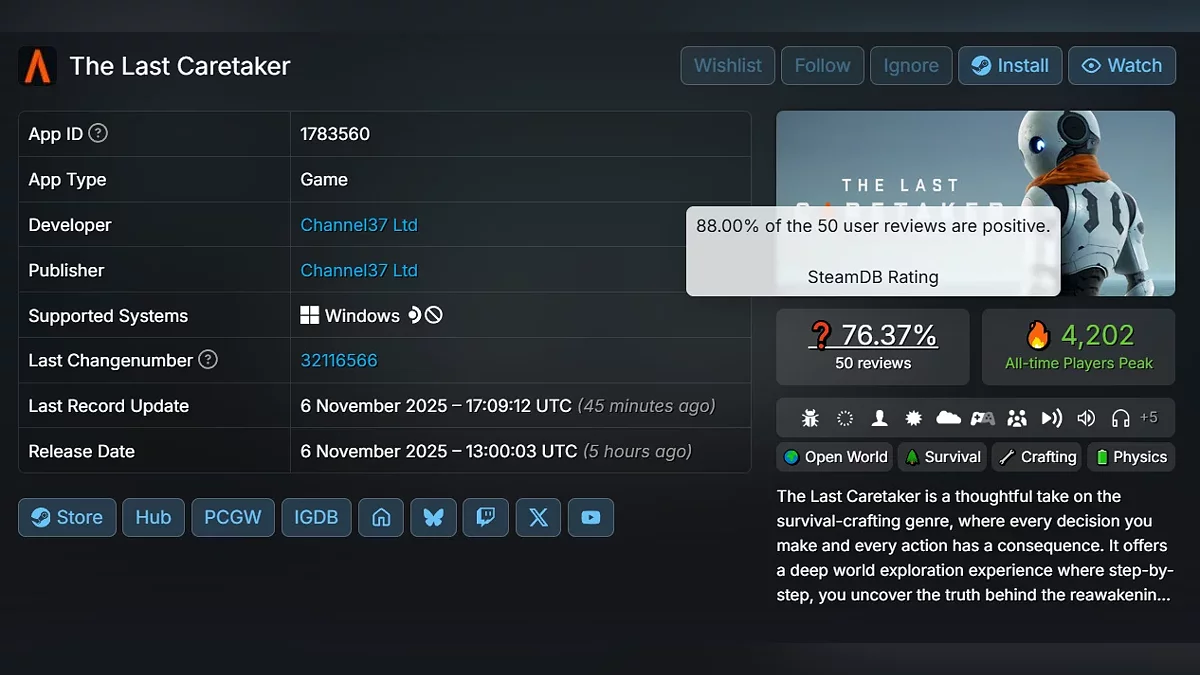Image resolution: width=1200 pixels, height=675 pixels.
Task: Expand the +5 additional features
Action: click(x=1149, y=418)
